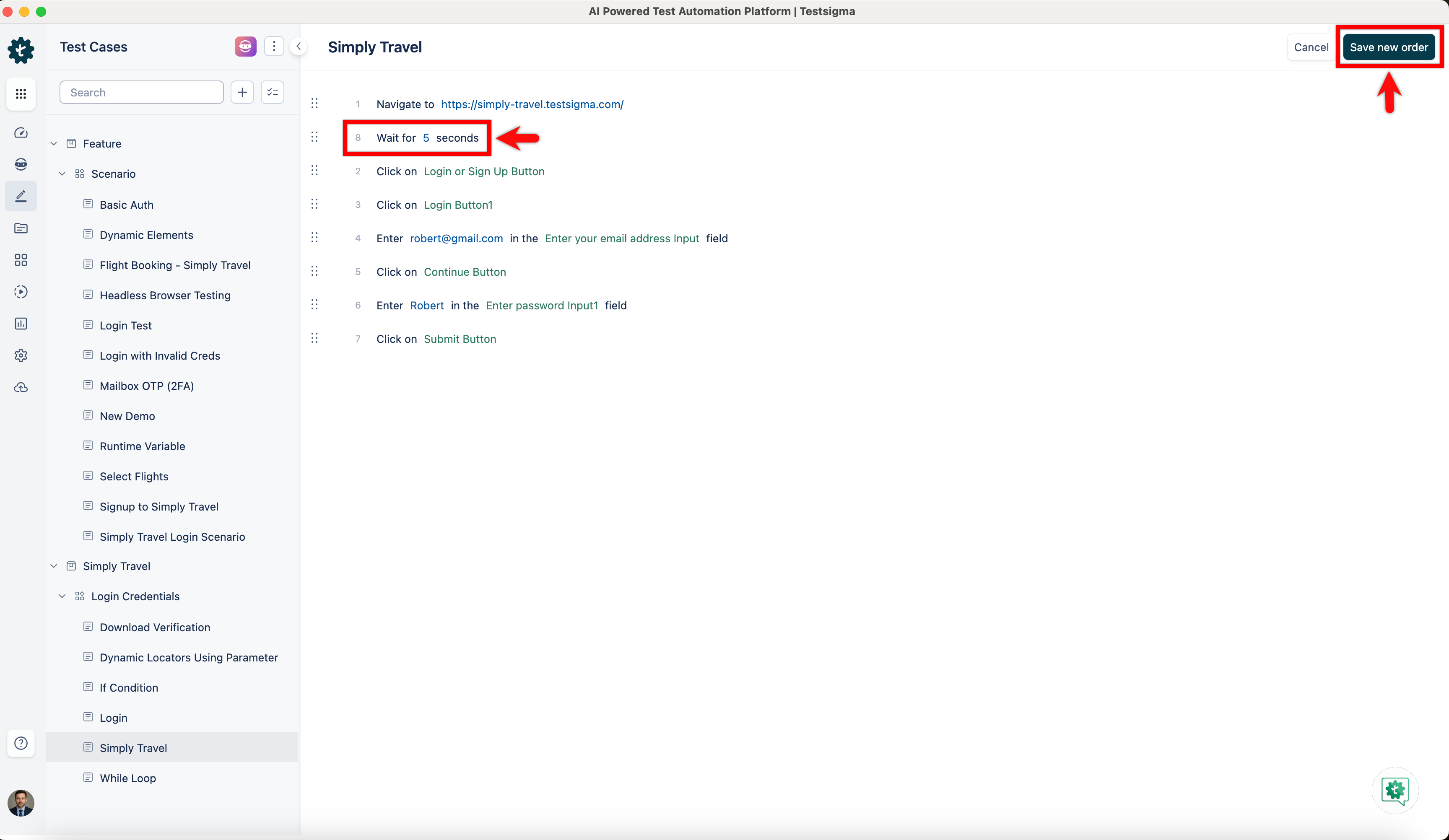Open the agent robot face icon in sidebar

pyautogui.click(x=21, y=164)
